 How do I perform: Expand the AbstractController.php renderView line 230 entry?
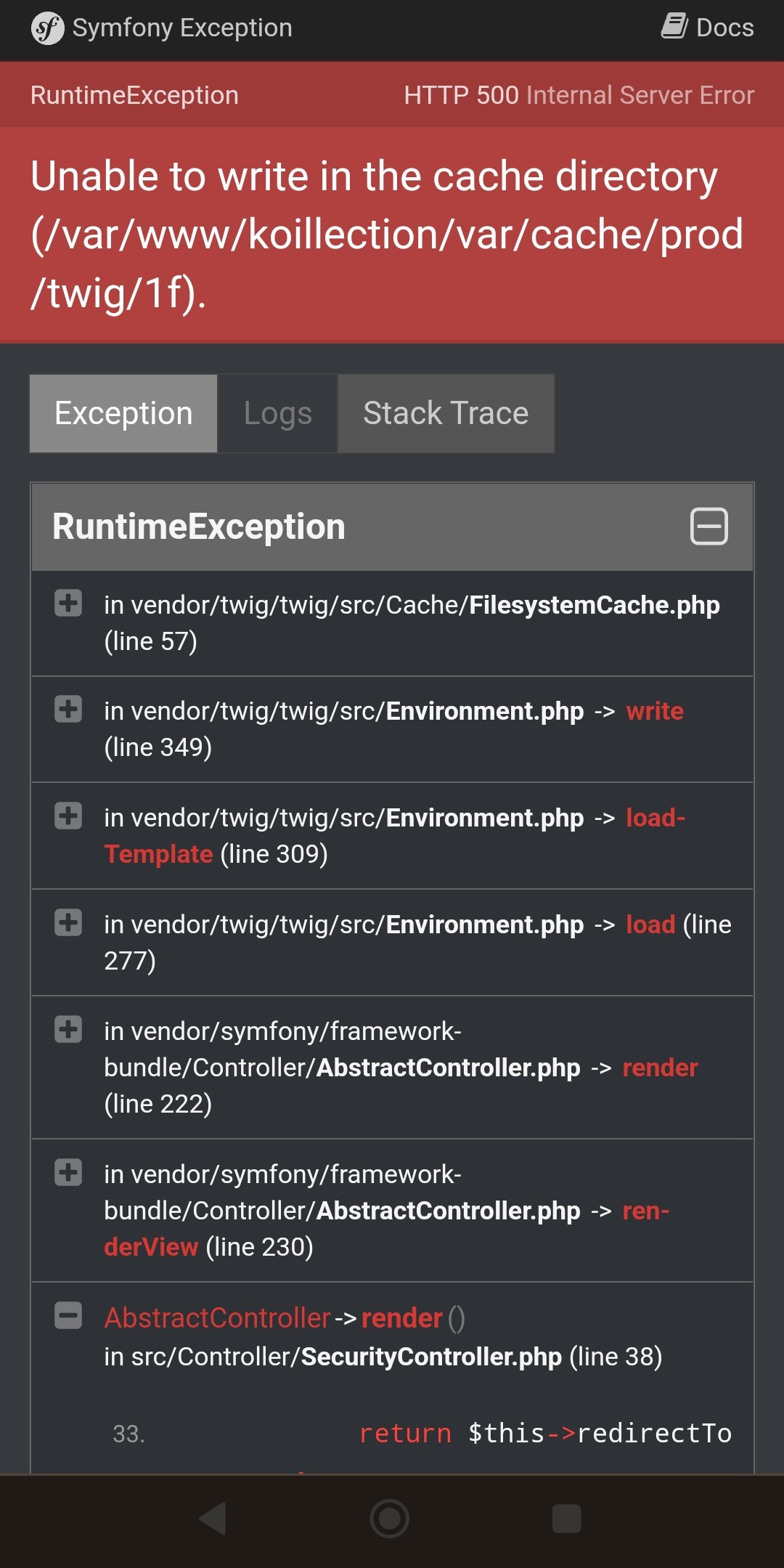[68, 1172]
